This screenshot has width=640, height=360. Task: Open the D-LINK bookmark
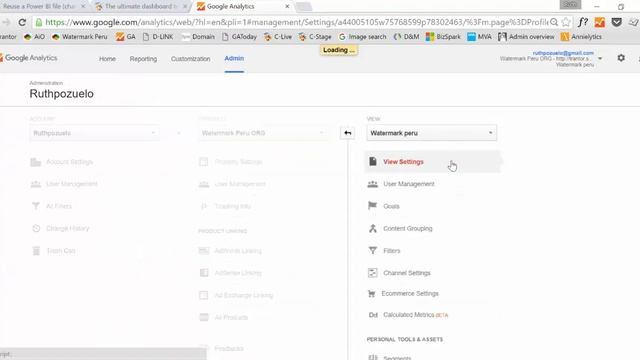point(158,37)
